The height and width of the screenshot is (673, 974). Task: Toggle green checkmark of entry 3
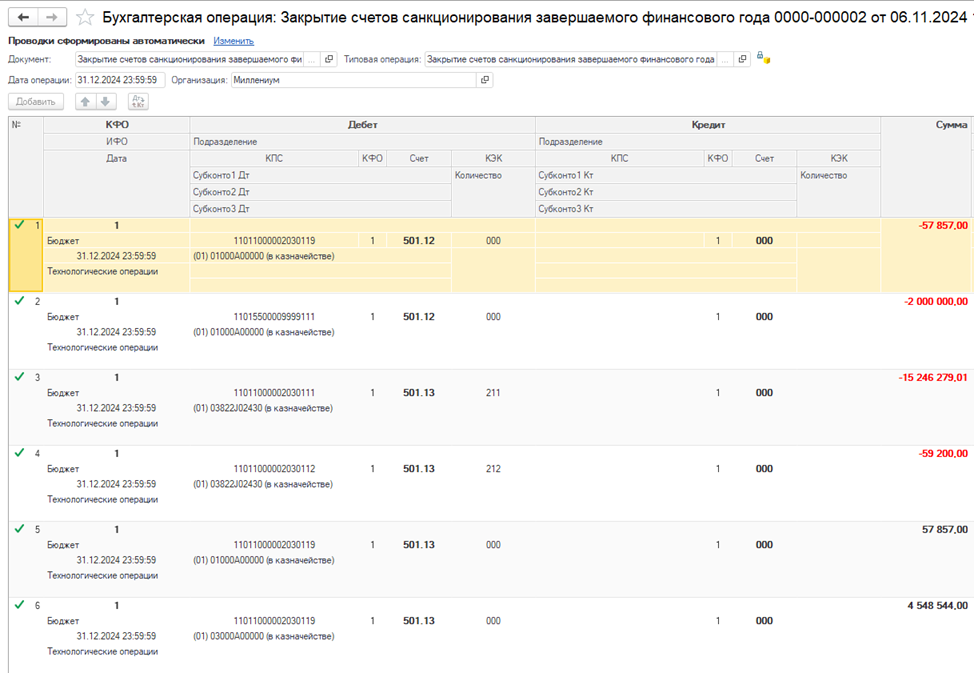[x=19, y=377]
